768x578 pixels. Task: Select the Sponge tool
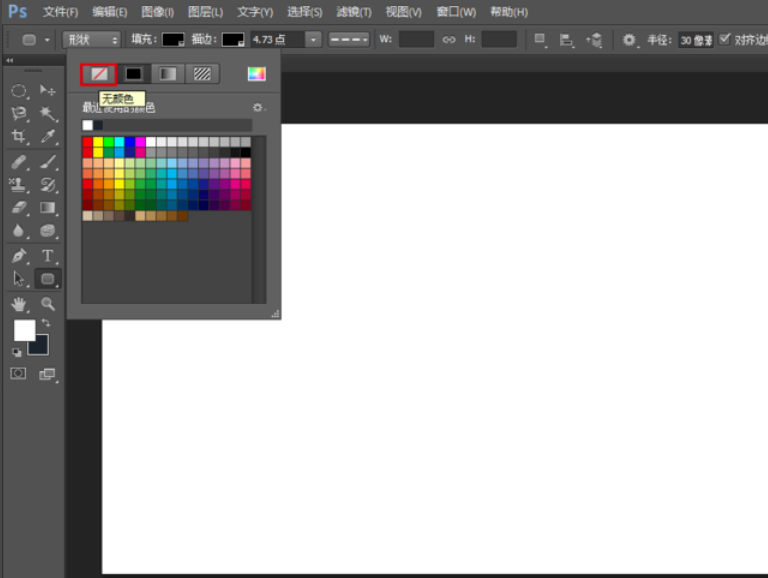(x=48, y=231)
